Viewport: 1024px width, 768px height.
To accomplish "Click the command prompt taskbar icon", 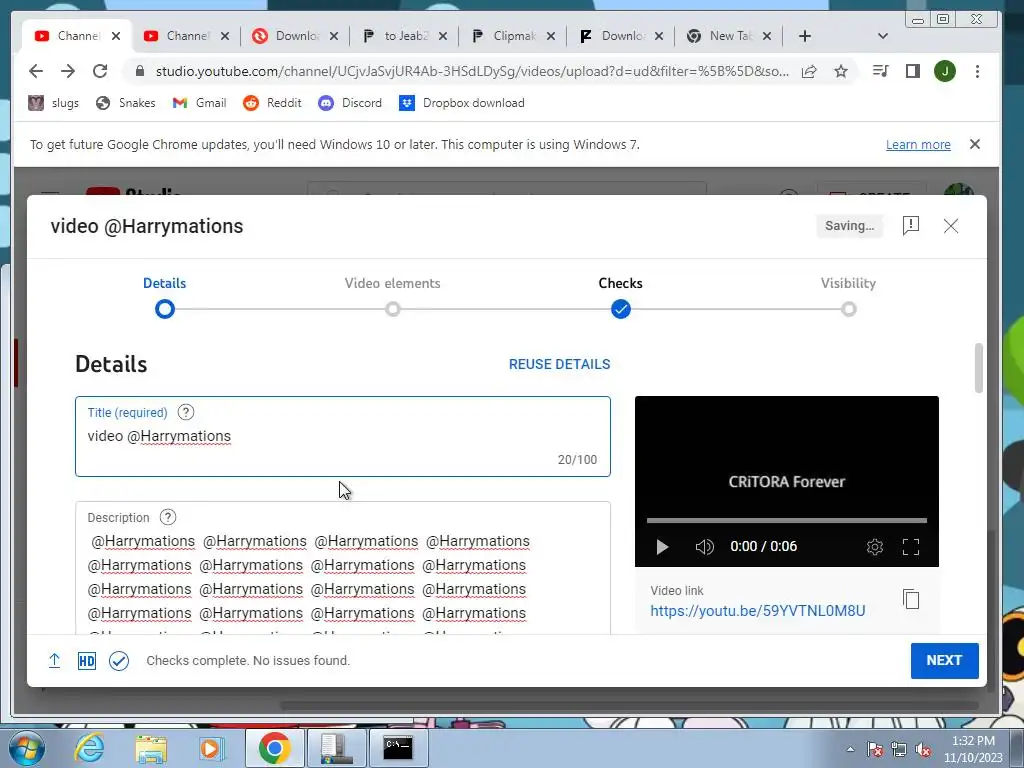I will click(x=398, y=748).
